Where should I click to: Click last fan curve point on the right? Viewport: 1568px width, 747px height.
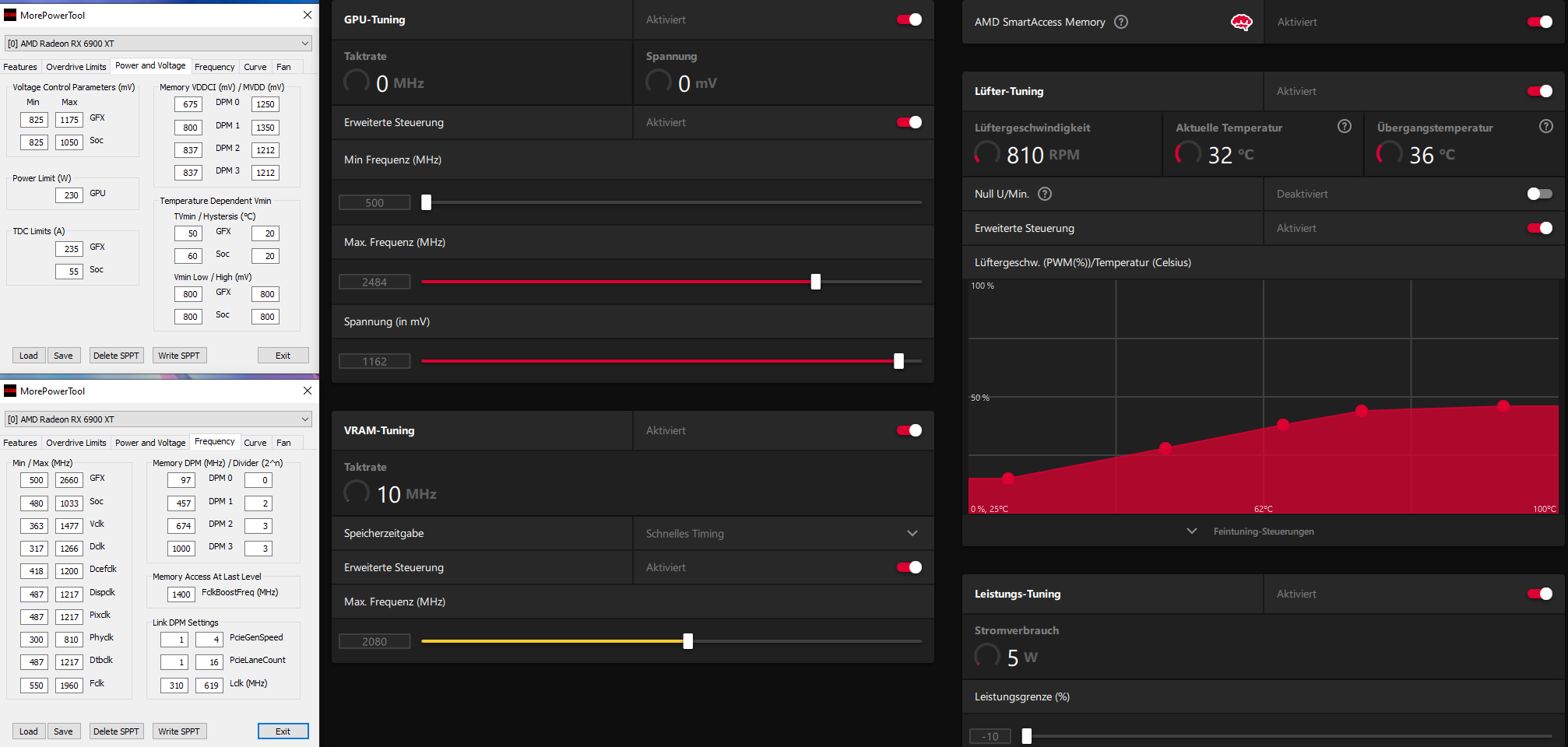(1503, 405)
